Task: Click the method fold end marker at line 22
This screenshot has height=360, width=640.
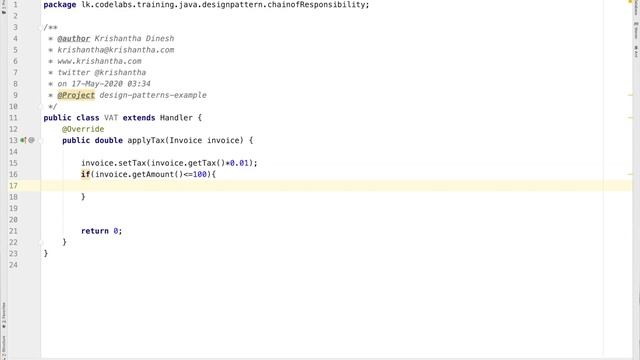Action: (41, 242)
